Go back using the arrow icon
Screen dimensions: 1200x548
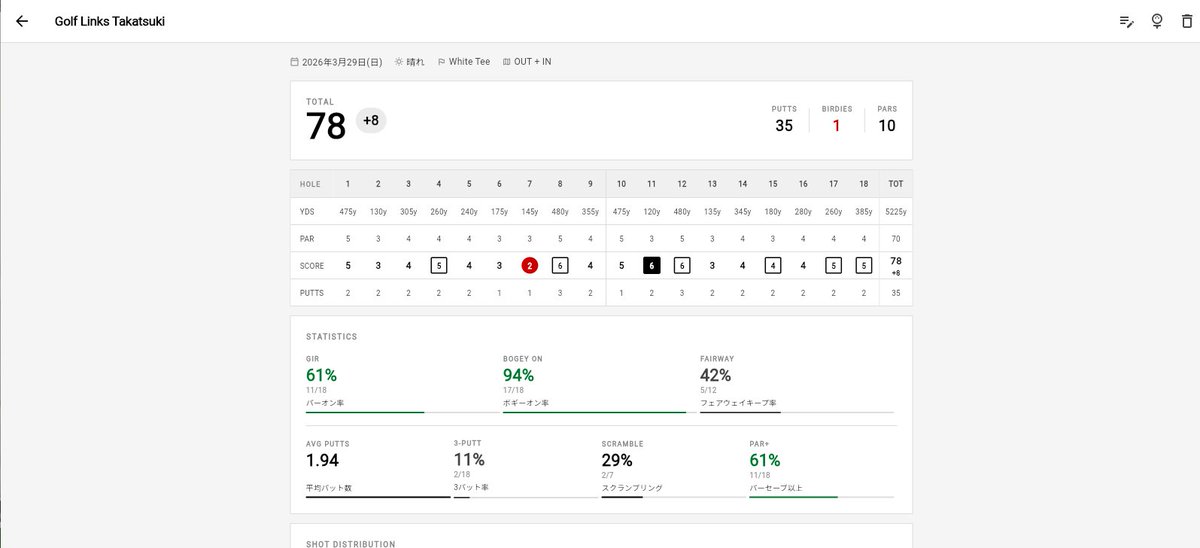pyautogui.click(x=22, y=21)
